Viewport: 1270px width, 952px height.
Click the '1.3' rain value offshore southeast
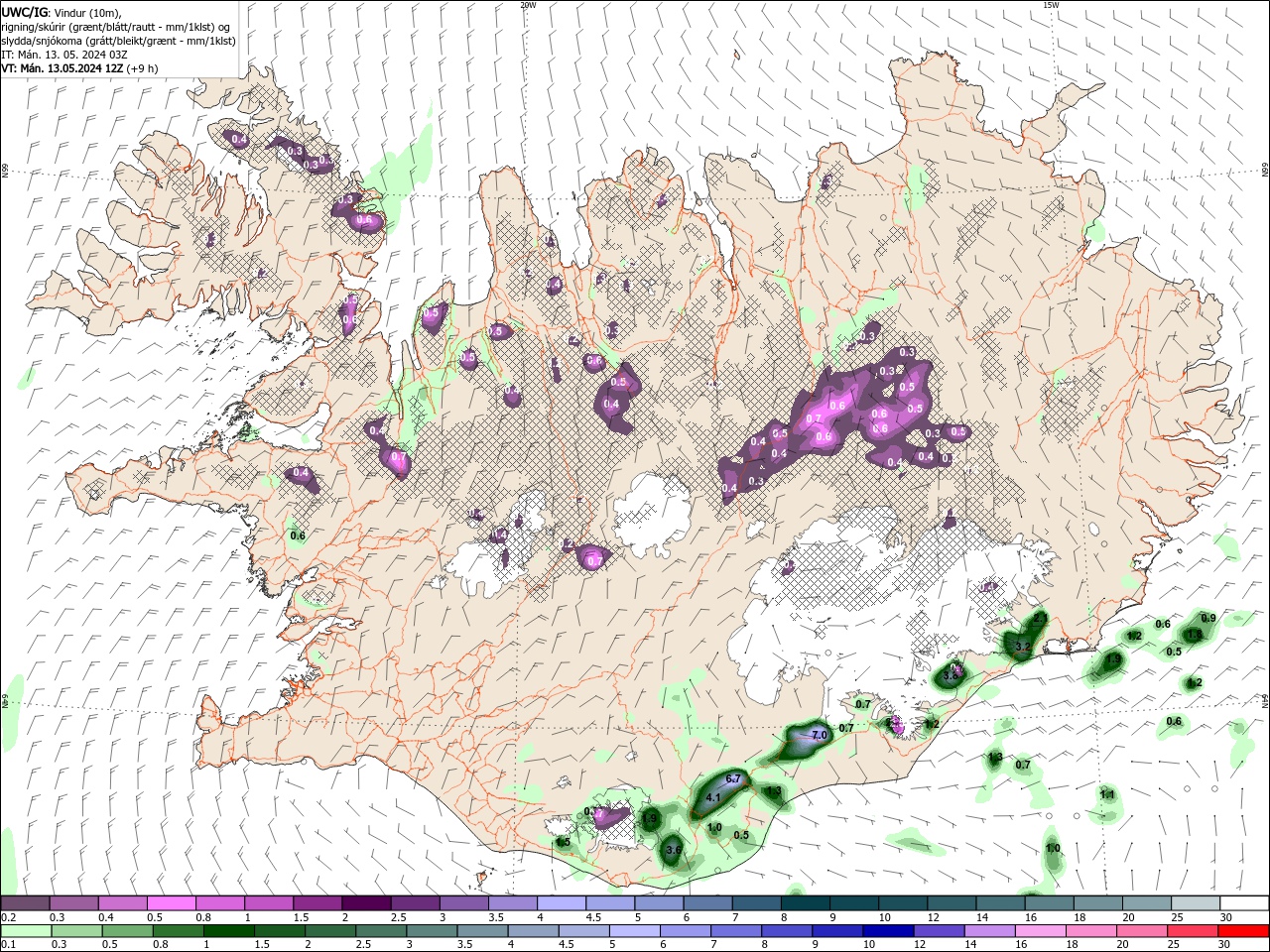coord(995,759)
